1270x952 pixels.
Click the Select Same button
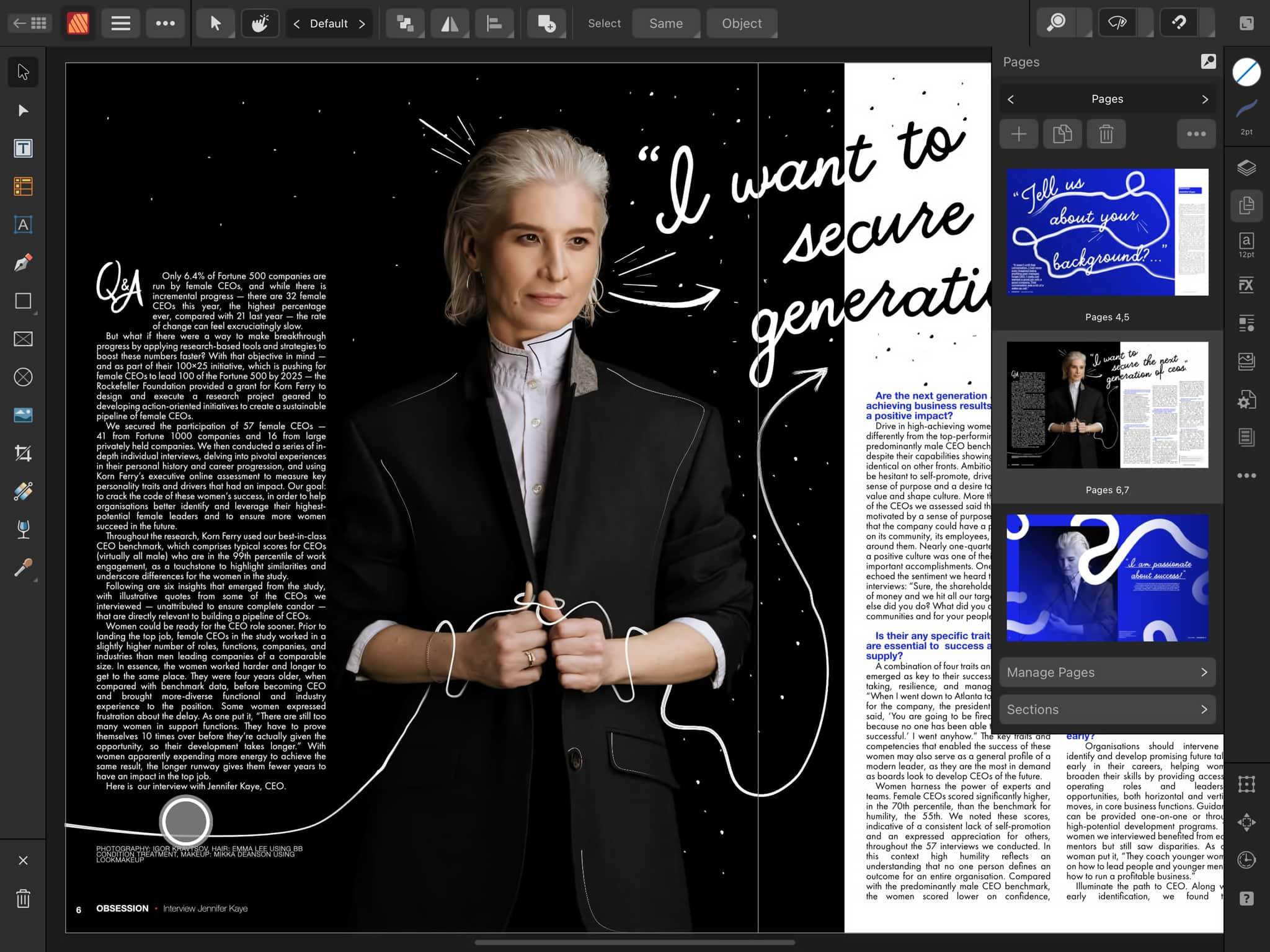tap(666, 24)
